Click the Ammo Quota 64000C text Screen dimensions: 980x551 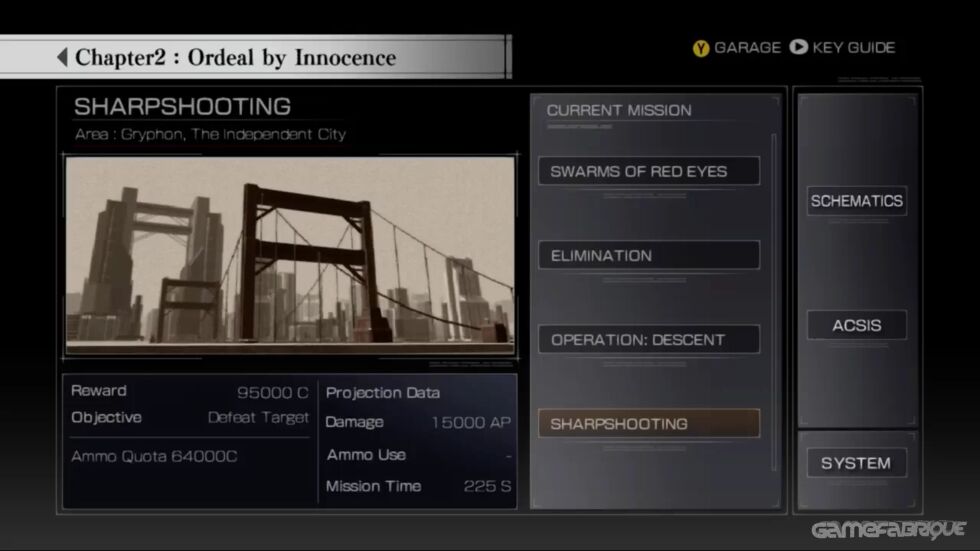tap(154, 457)
